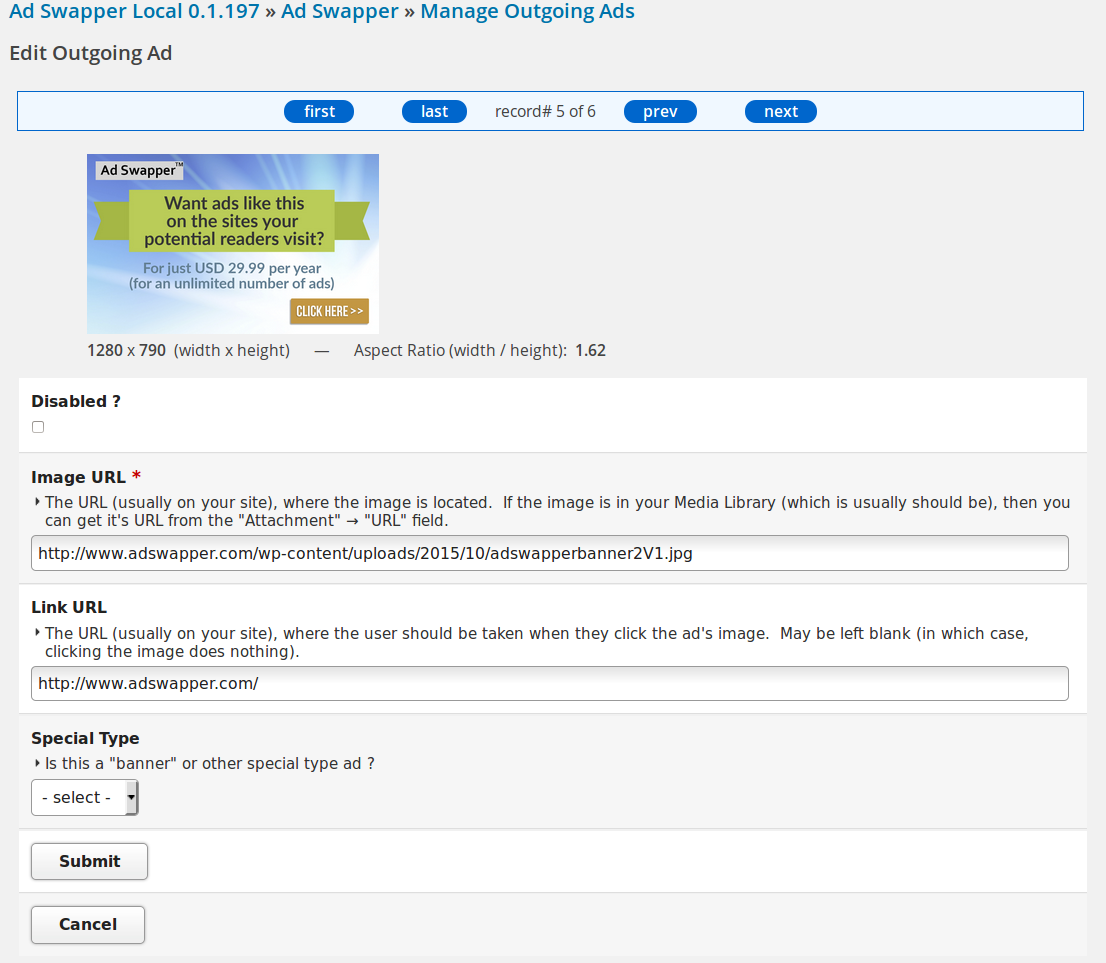Click the 'Image URL' field label
1106x963 pixels.
point(78,478)
